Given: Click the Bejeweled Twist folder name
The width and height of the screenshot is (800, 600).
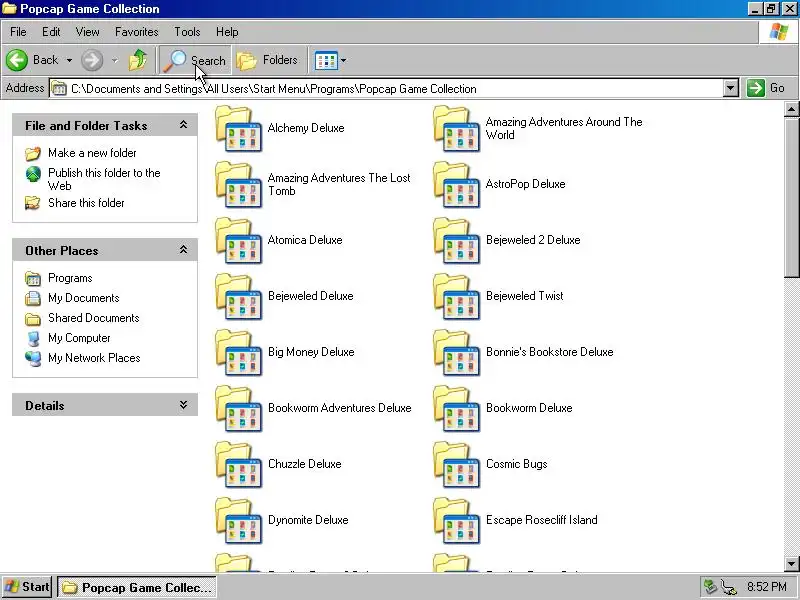Looking at the screenshot, I should tap(524, 295).
